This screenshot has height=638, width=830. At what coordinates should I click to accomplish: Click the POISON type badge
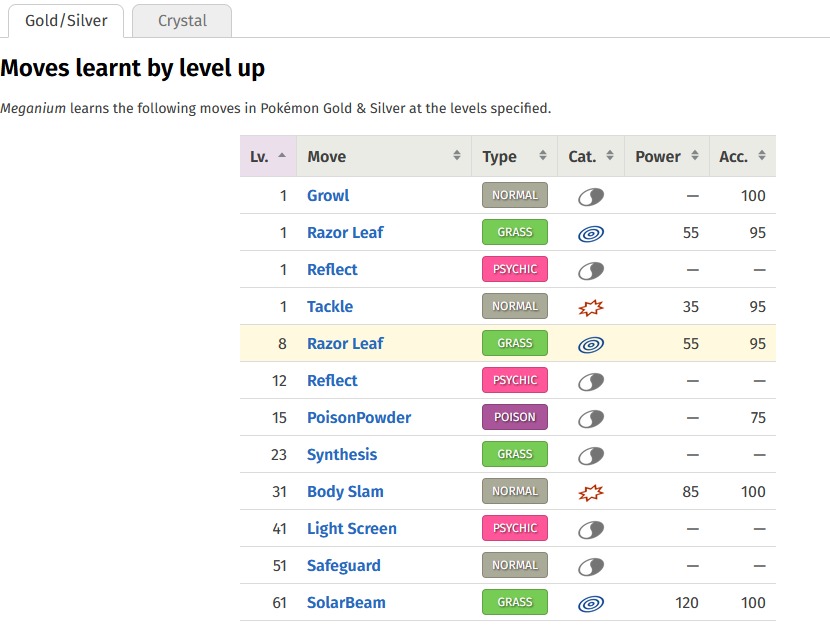(515, 418)
